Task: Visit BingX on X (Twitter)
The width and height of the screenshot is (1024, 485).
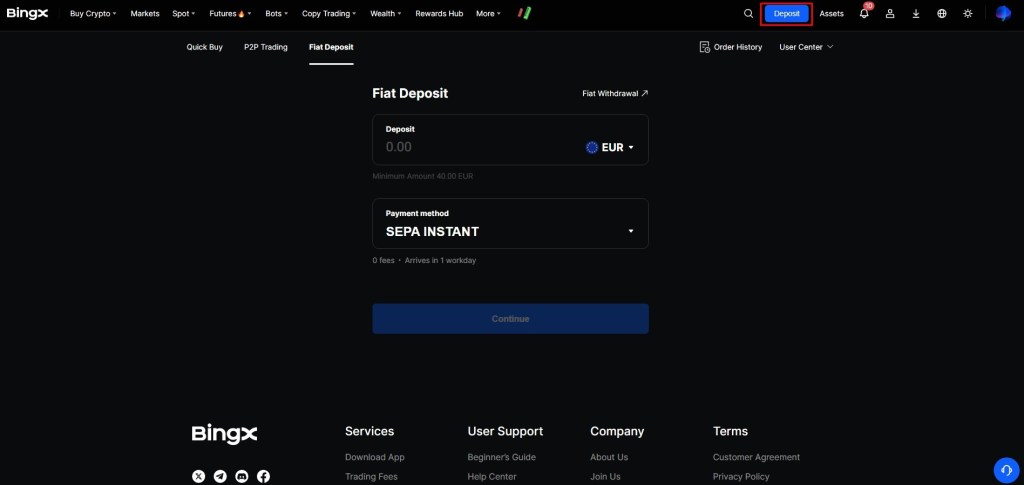Action: pos(199,477)
